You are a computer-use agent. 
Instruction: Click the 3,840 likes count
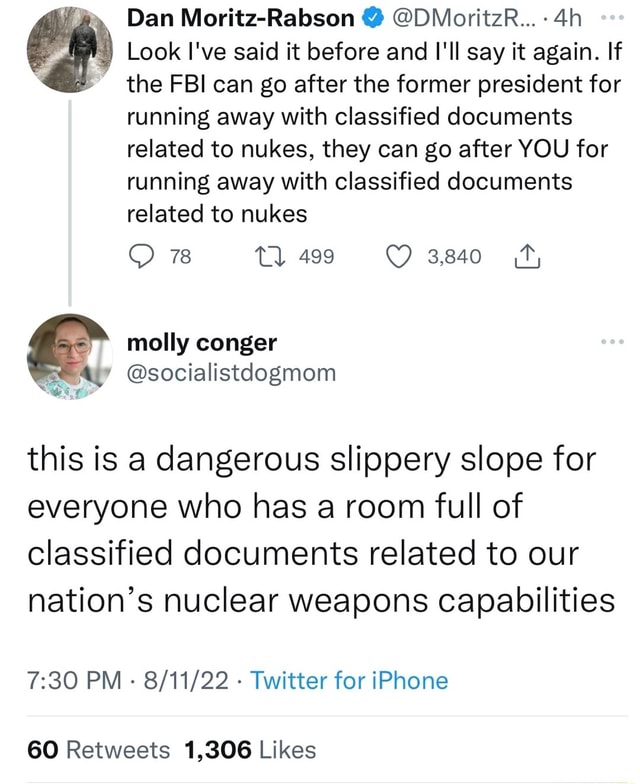tap(454, 258)
